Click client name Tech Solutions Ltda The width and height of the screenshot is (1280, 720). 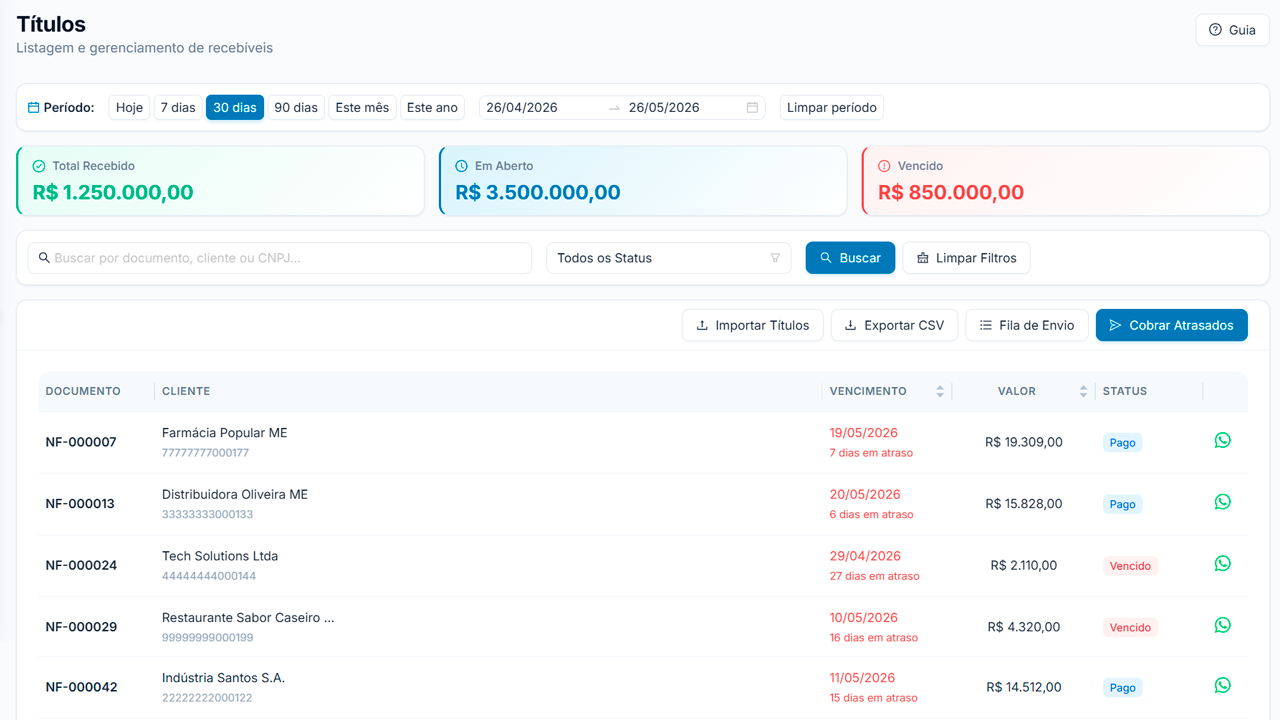click(220, 556)
